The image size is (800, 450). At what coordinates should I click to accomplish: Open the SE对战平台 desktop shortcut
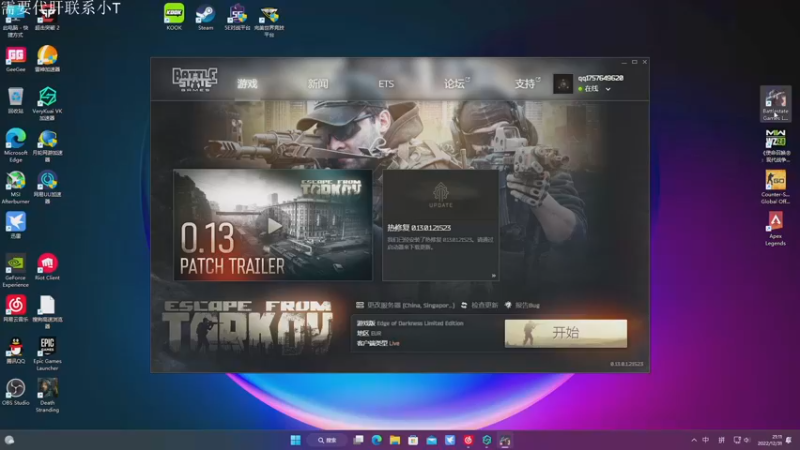[237, 17]
